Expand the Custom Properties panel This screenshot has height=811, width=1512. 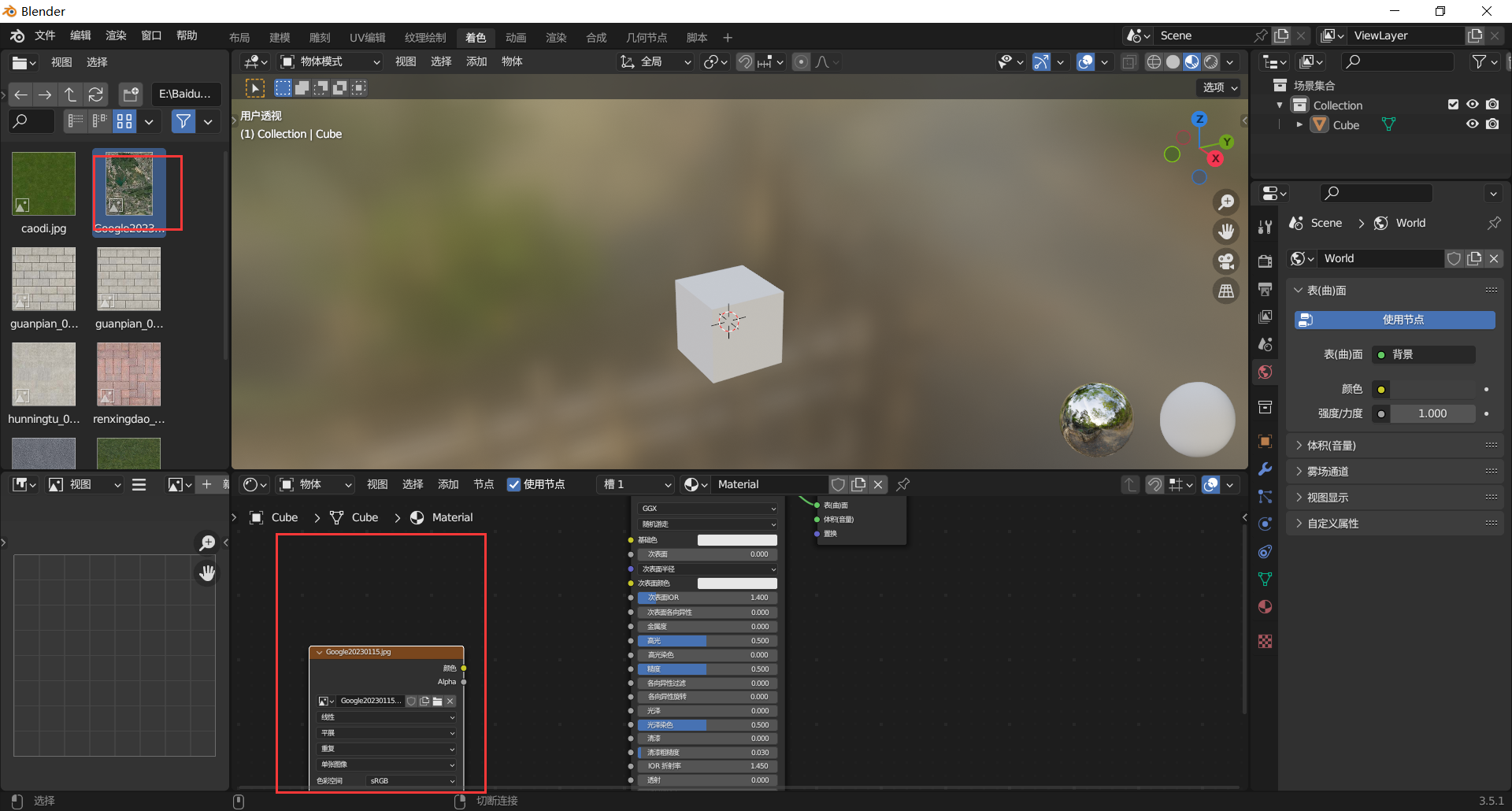[x=1395, y=524]
